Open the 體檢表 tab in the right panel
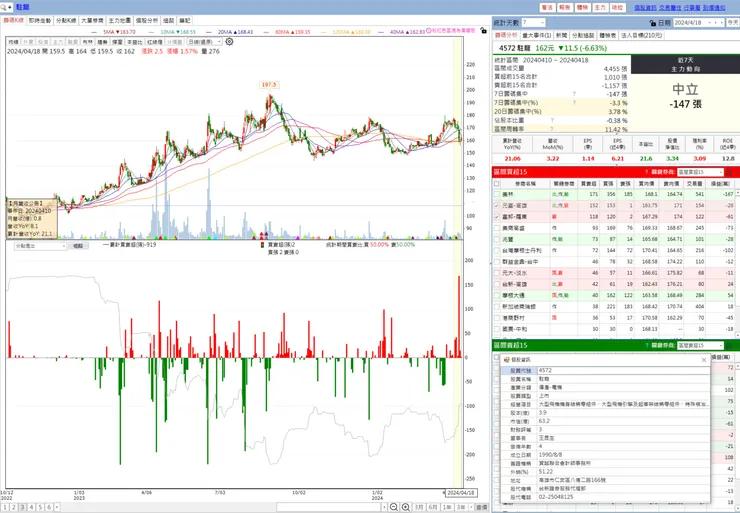740x513 pixels. tap(608, 35)
